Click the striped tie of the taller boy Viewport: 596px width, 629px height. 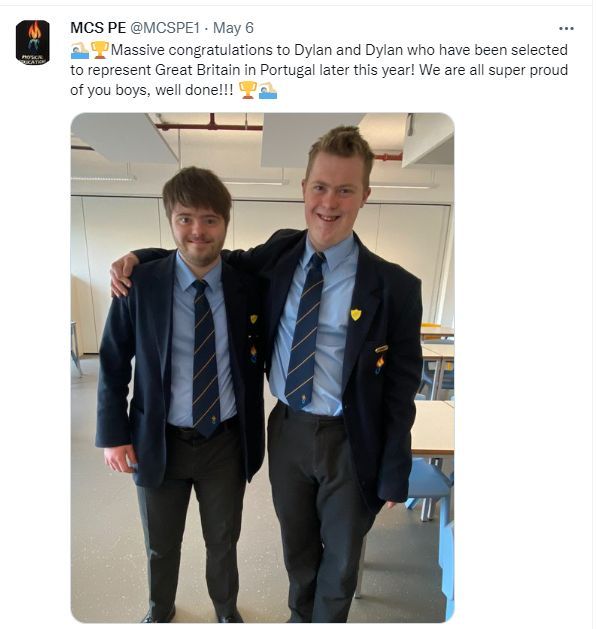point(305,331)
